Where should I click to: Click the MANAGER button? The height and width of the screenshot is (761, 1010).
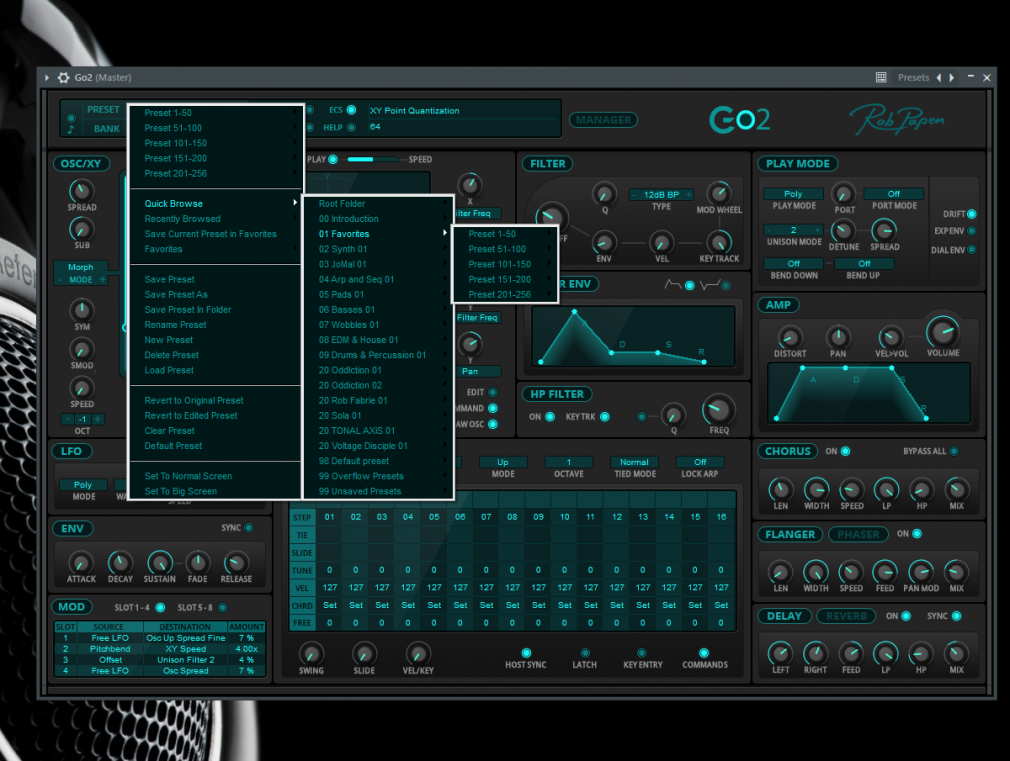click(x=604, y=120)
